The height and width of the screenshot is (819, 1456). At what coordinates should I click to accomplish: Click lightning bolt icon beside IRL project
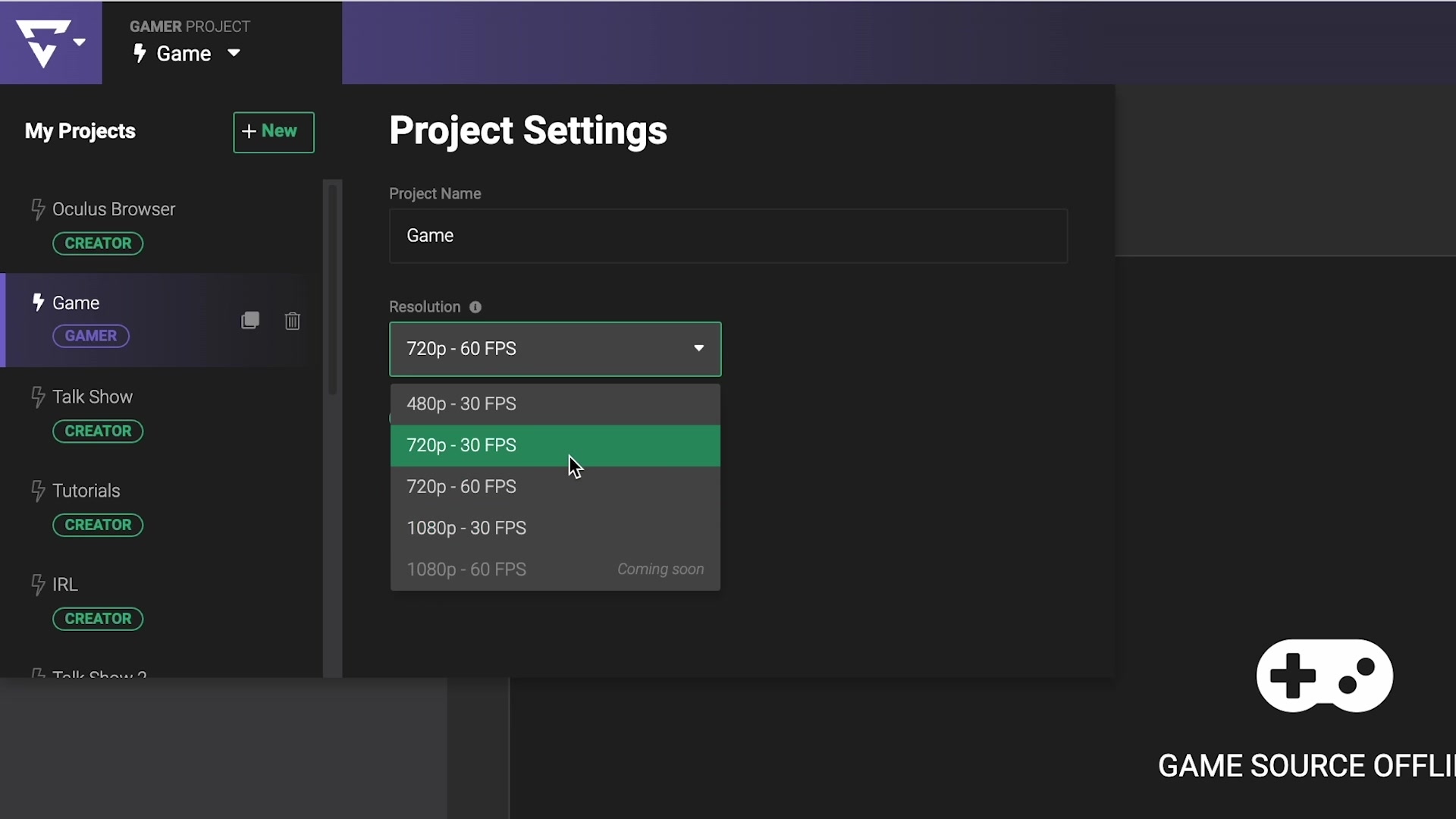(x=38, y=585)
